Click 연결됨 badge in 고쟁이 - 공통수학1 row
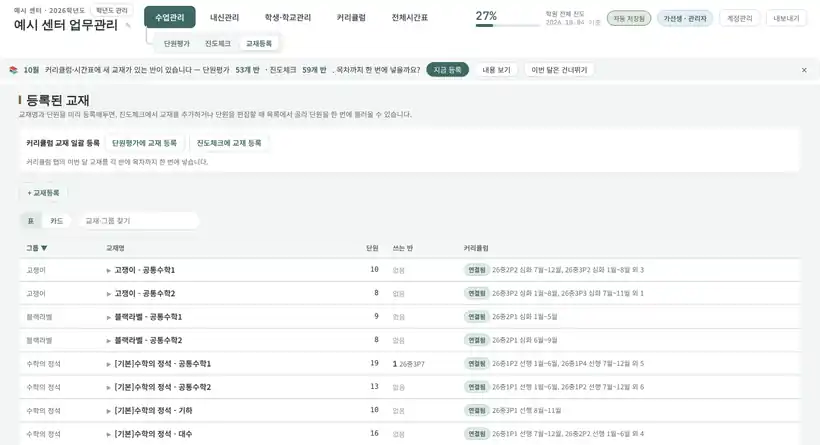Screen dimensions: 820x445 (476, 270)
